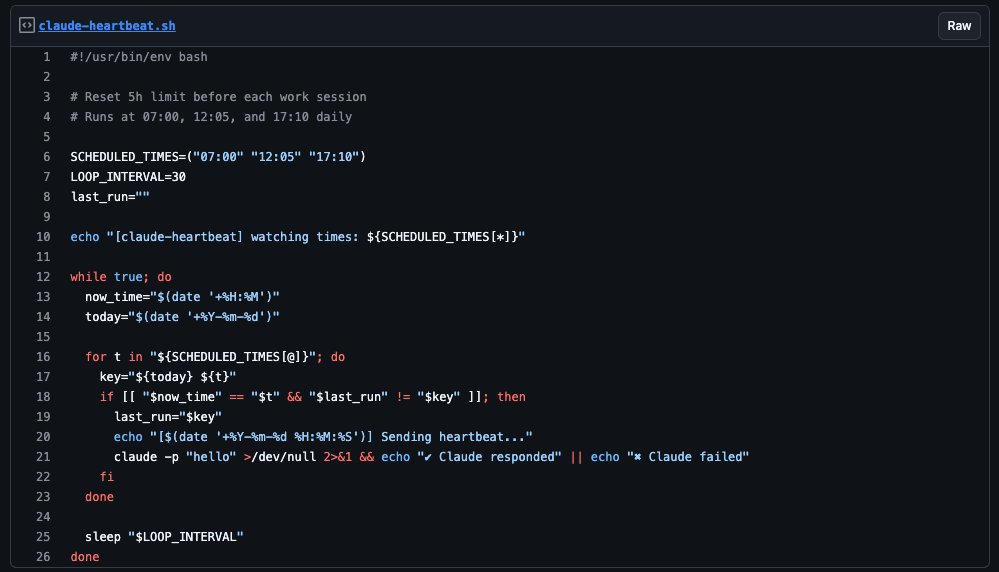
Task: Click the '# Runs at 07:00, 12:05, and 17:10 daily' comment
Action: tap(211, 117)
